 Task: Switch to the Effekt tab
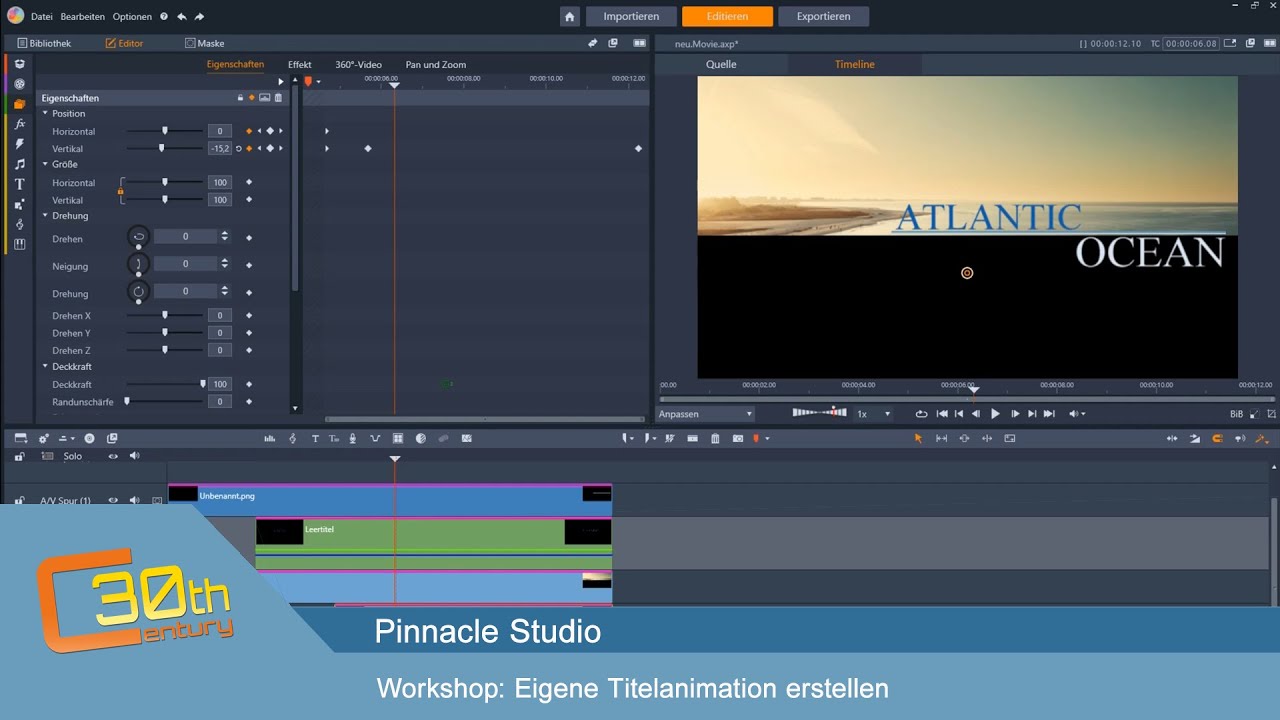300,65
